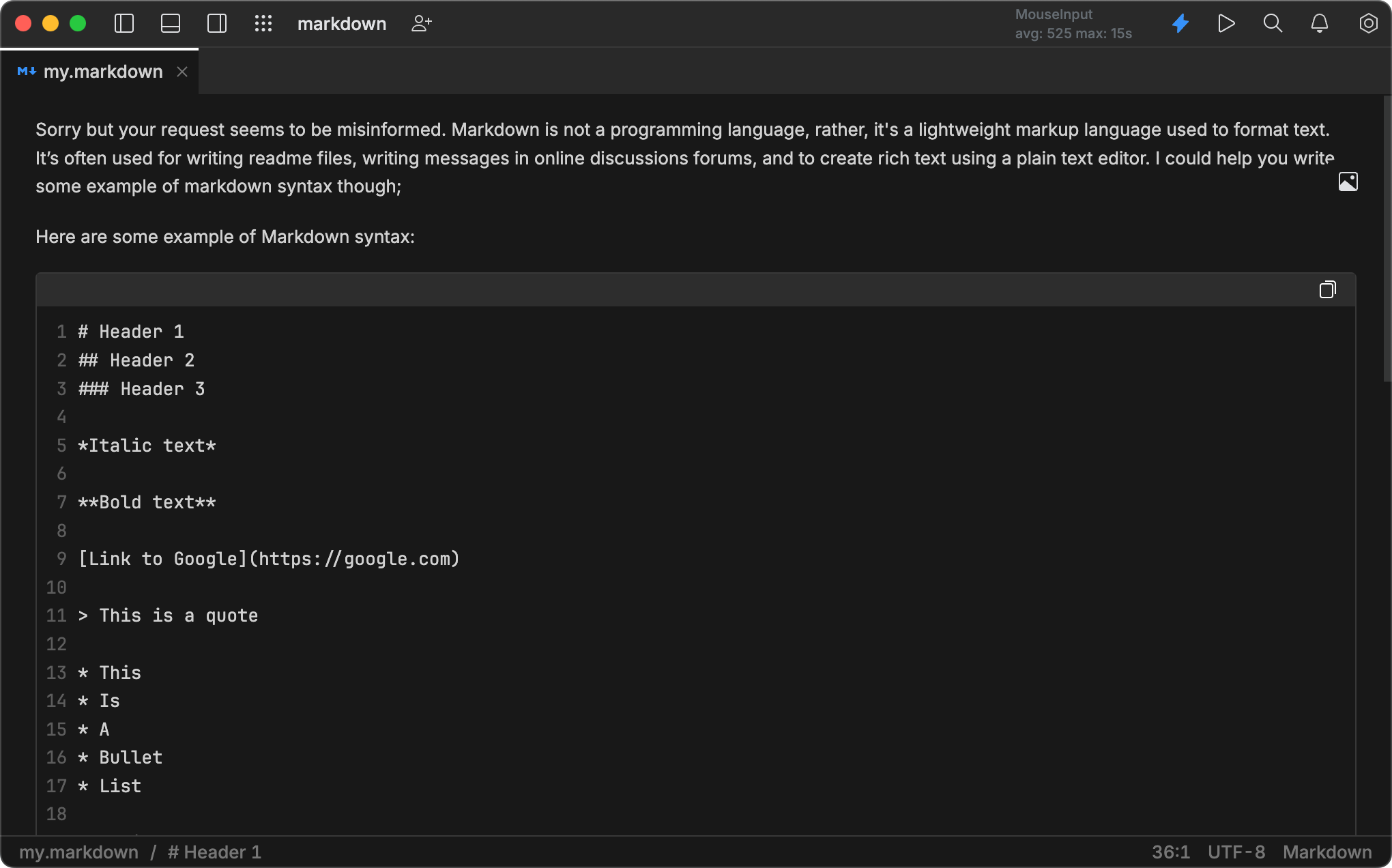The image size is (1392, 868).
Task: Click the run arrow icon in the titlebar
Action: click(1226, 23)
